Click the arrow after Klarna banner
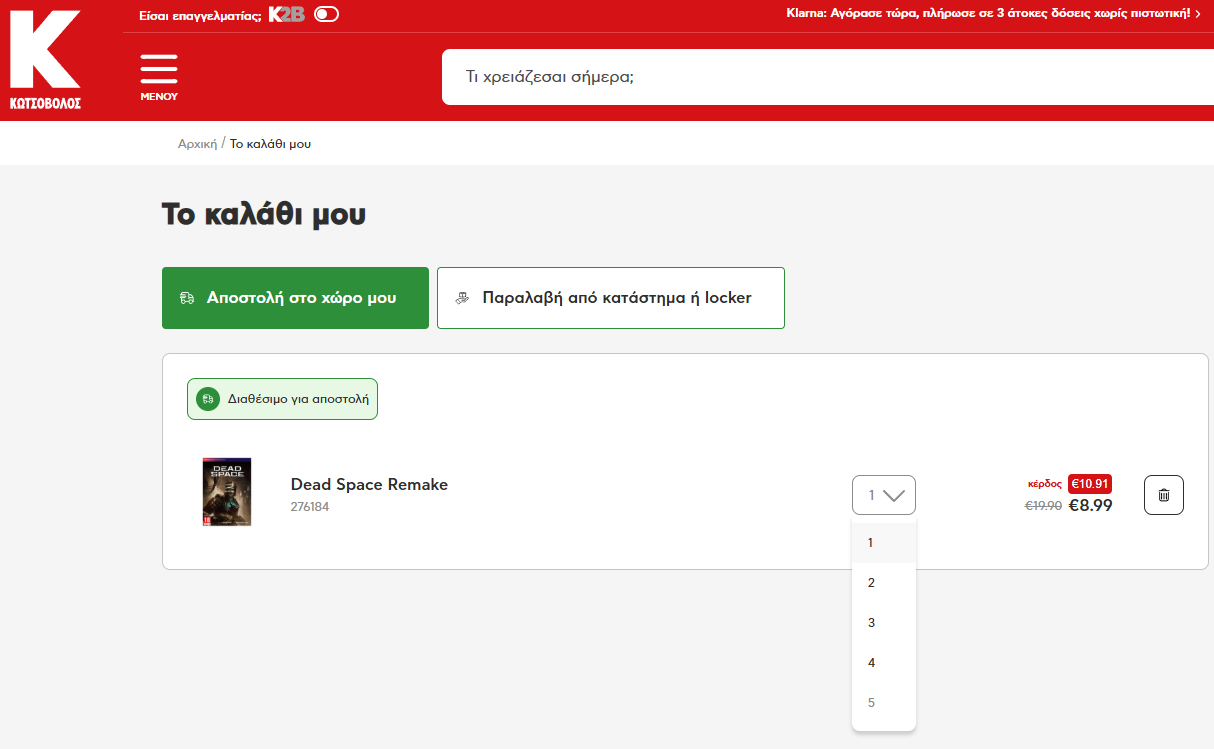 click(x=1198, y=14)
